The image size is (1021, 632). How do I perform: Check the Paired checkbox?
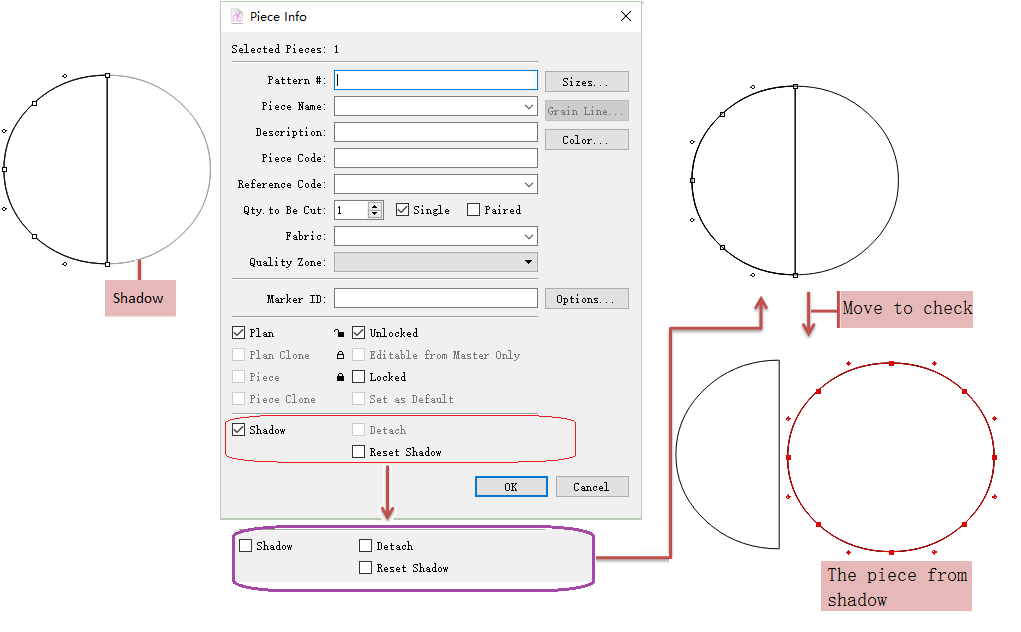[x=474, y=210]
